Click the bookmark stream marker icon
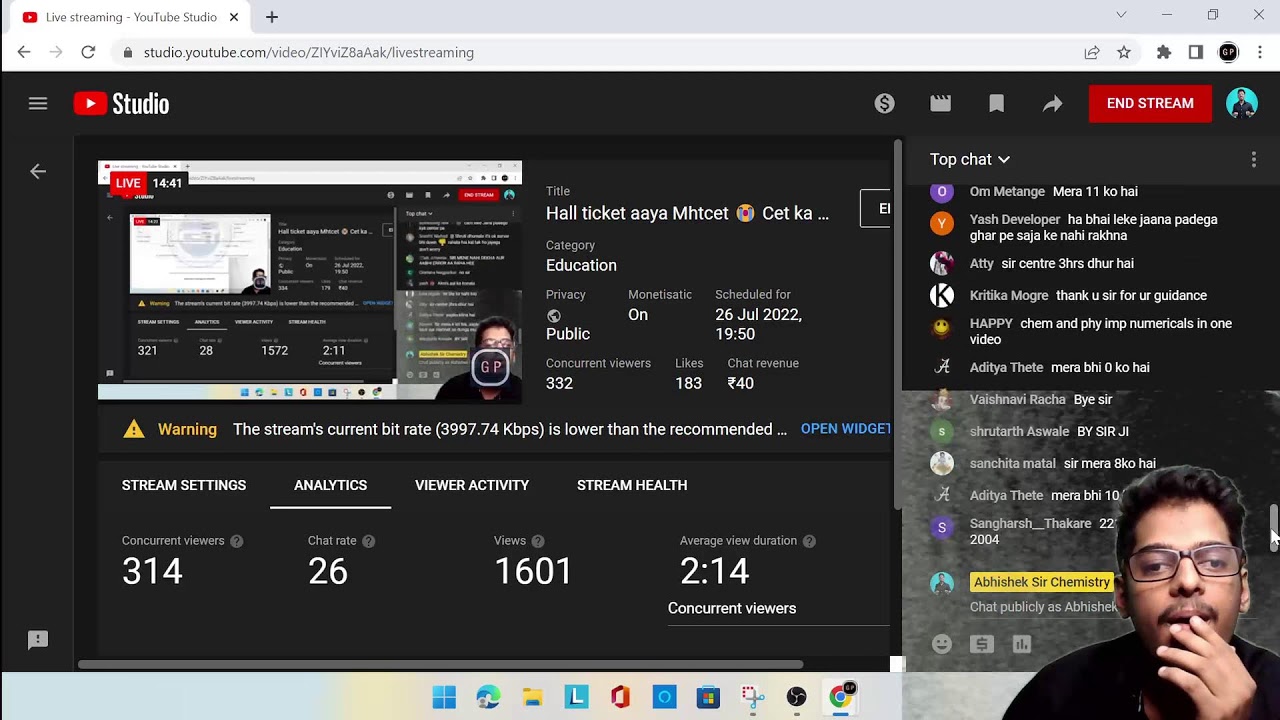 [996, 103]
